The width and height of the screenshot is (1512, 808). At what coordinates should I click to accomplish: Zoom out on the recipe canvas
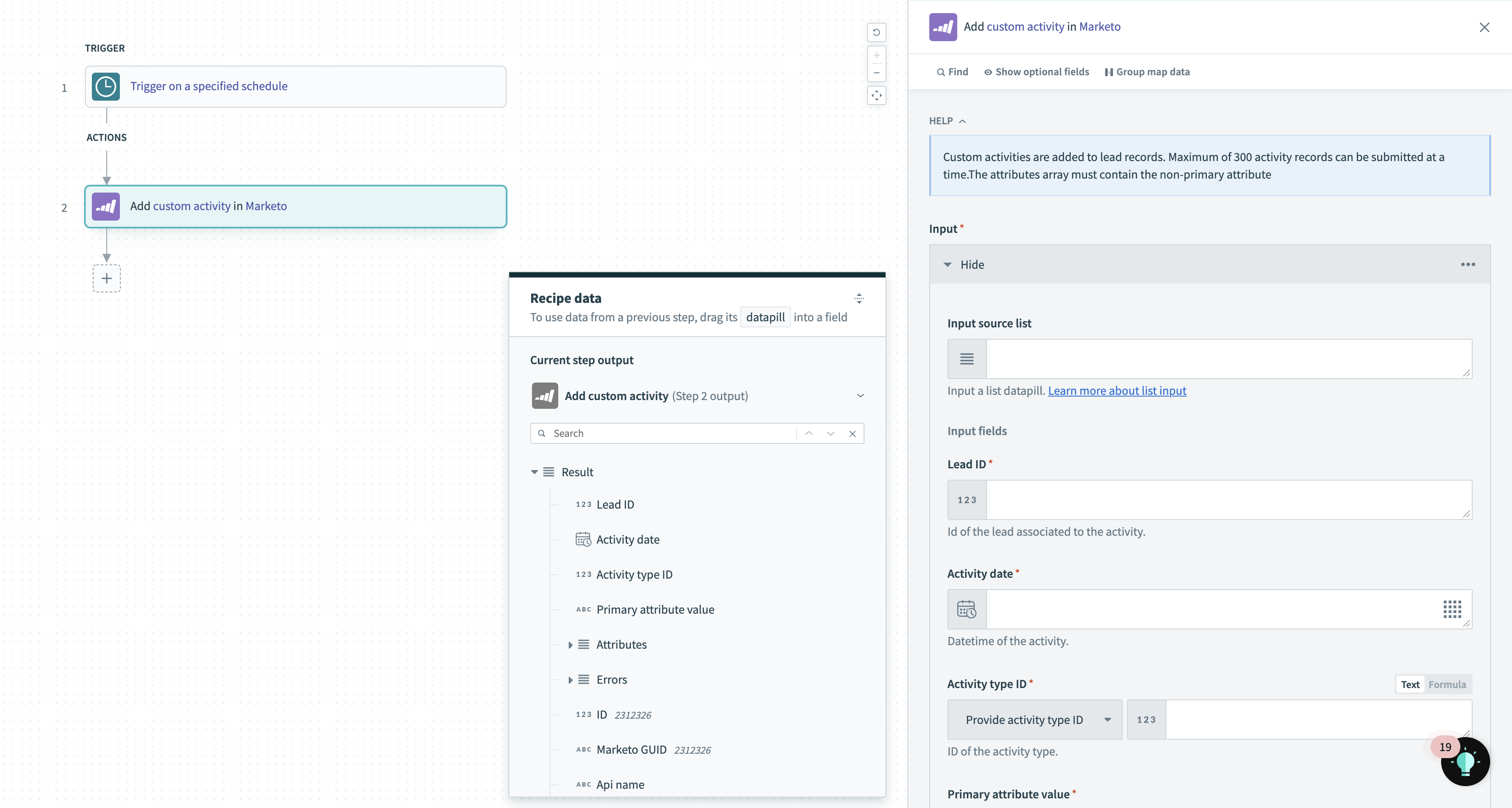tap(876, 73)
